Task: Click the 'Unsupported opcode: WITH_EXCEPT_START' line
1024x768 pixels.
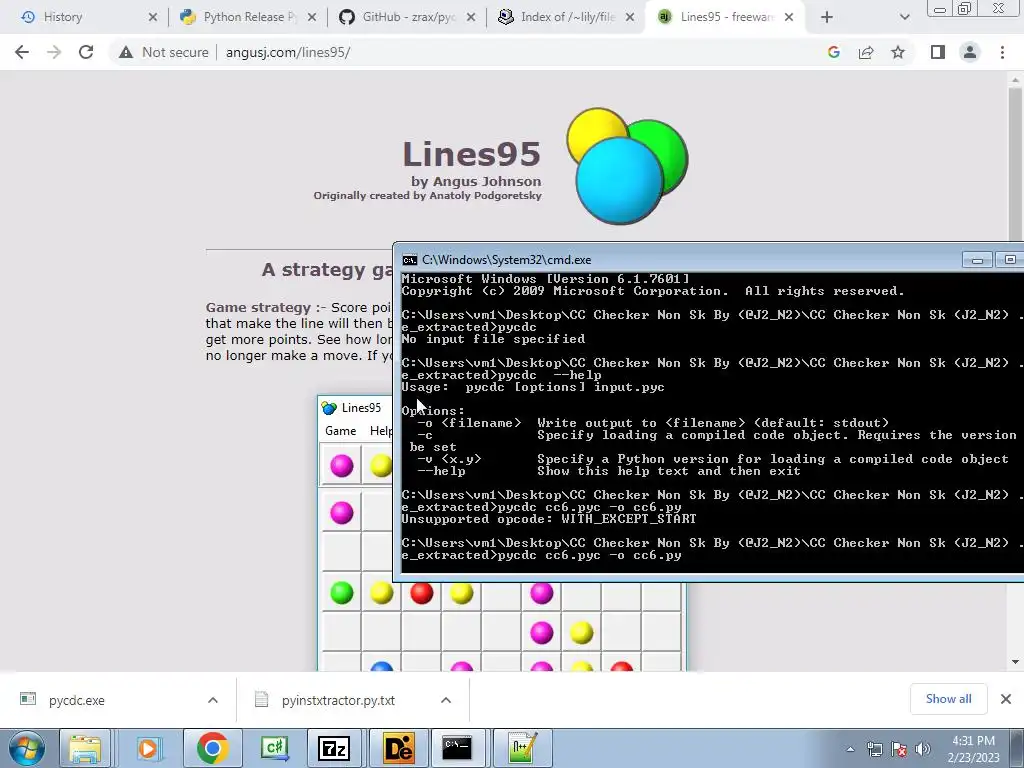Action: tap(549, 519)
